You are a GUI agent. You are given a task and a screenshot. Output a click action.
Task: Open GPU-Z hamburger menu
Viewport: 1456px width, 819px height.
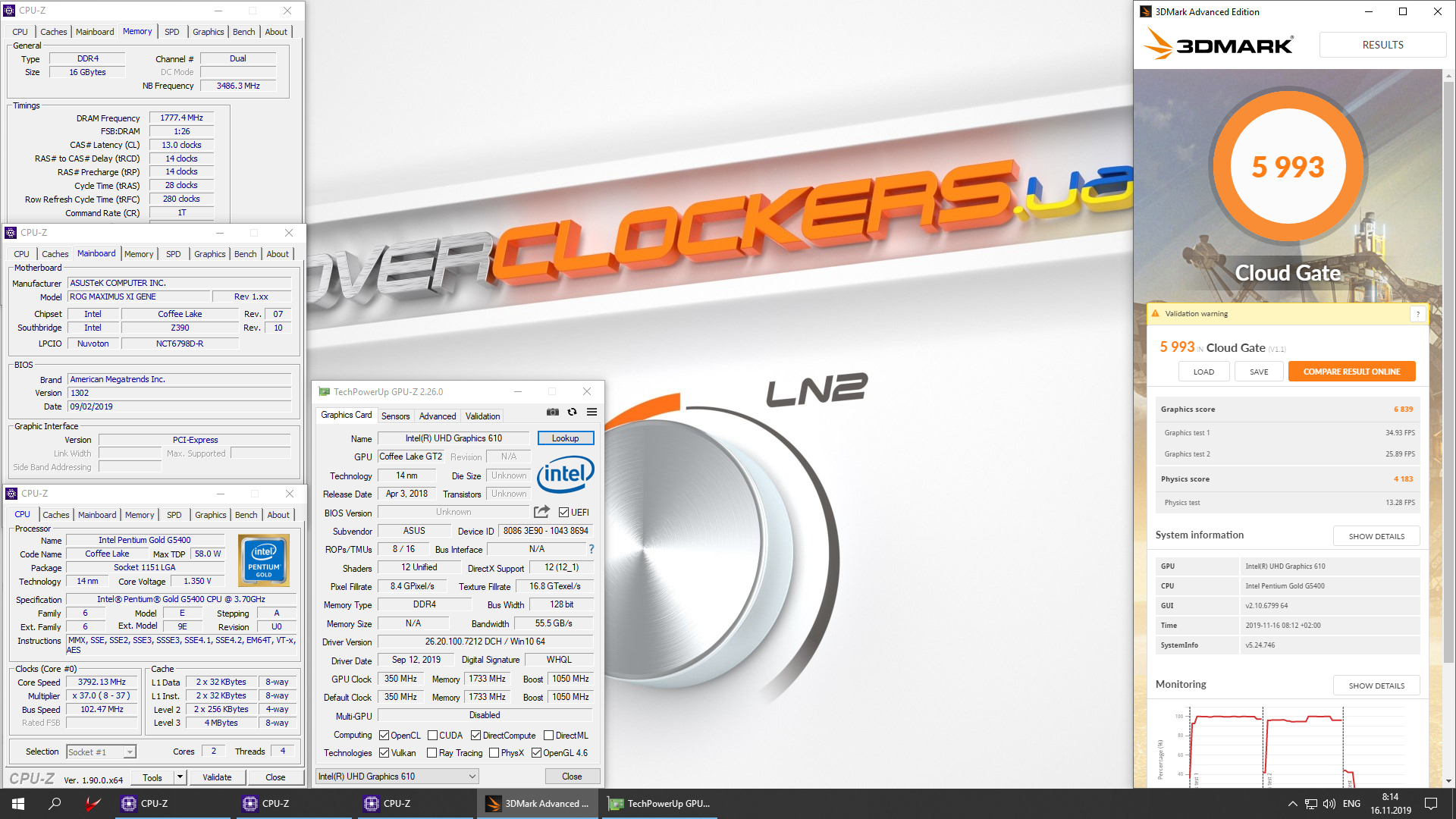pos(592,412)
